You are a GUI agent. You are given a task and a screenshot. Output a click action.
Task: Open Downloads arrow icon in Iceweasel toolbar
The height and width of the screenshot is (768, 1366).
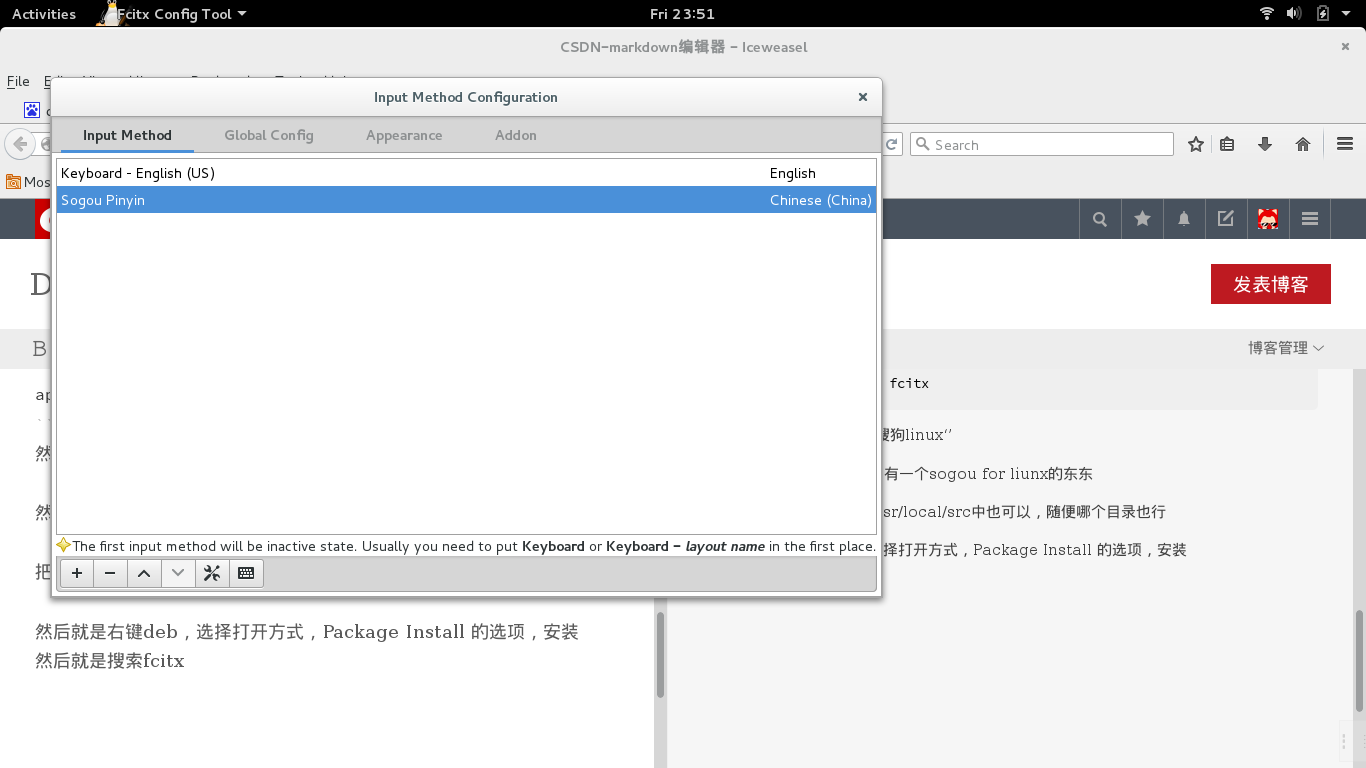pos(1265,144)
